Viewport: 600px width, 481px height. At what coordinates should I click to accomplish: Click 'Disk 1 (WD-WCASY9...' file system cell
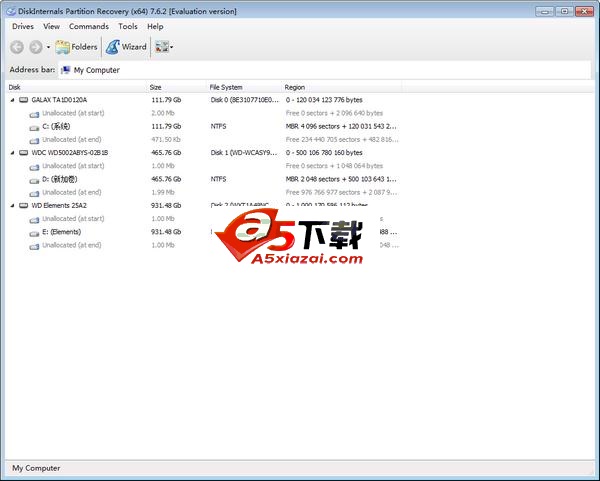[x=244, y=153]
